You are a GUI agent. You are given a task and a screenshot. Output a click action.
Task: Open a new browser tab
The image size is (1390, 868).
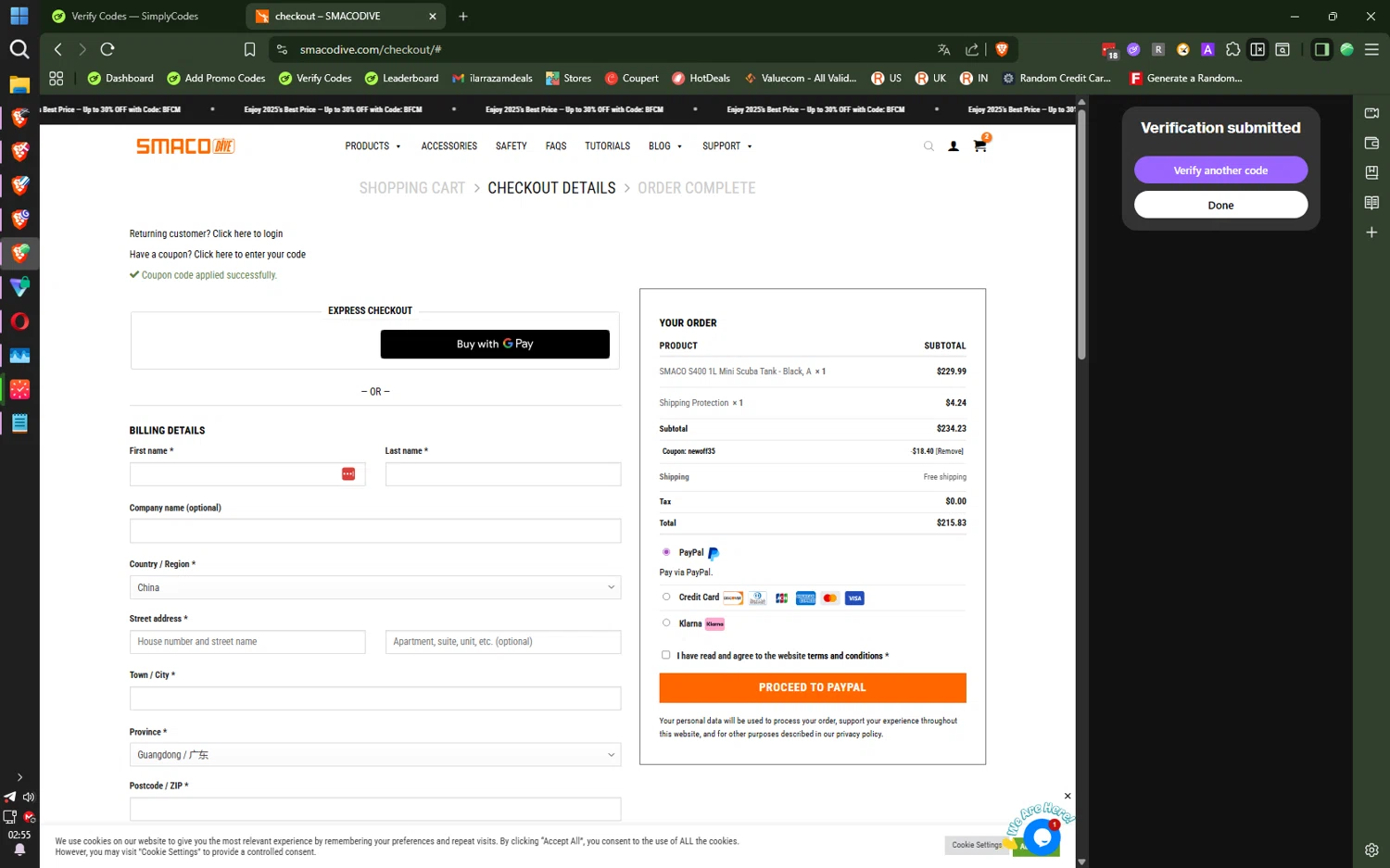[x=463, y=16]
